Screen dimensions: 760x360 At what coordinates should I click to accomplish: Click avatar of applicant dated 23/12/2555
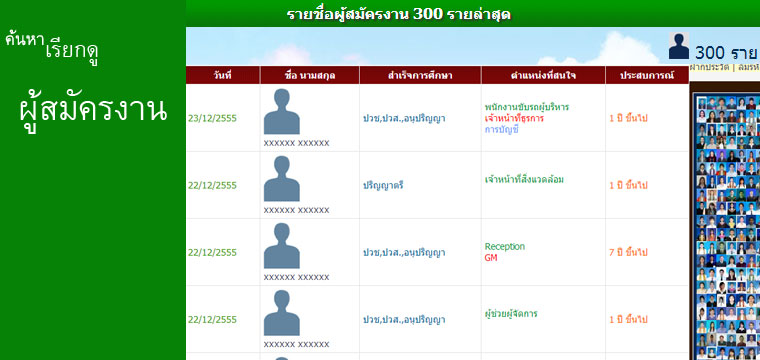(x=282, y=111)
